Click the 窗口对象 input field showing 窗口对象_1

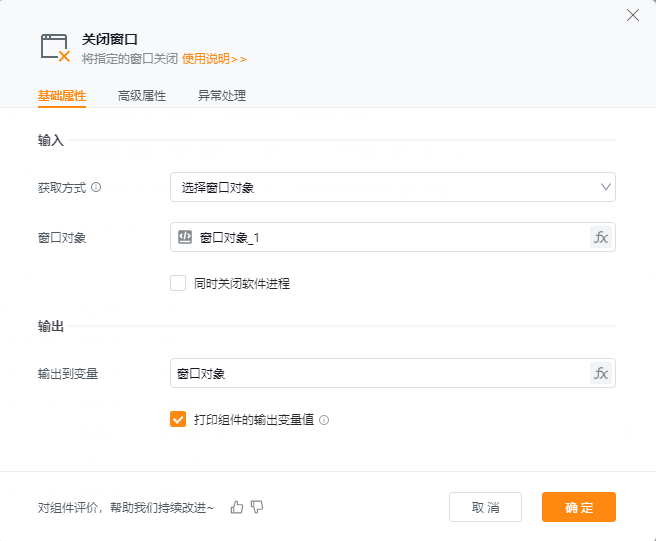(x=390, y=237)
